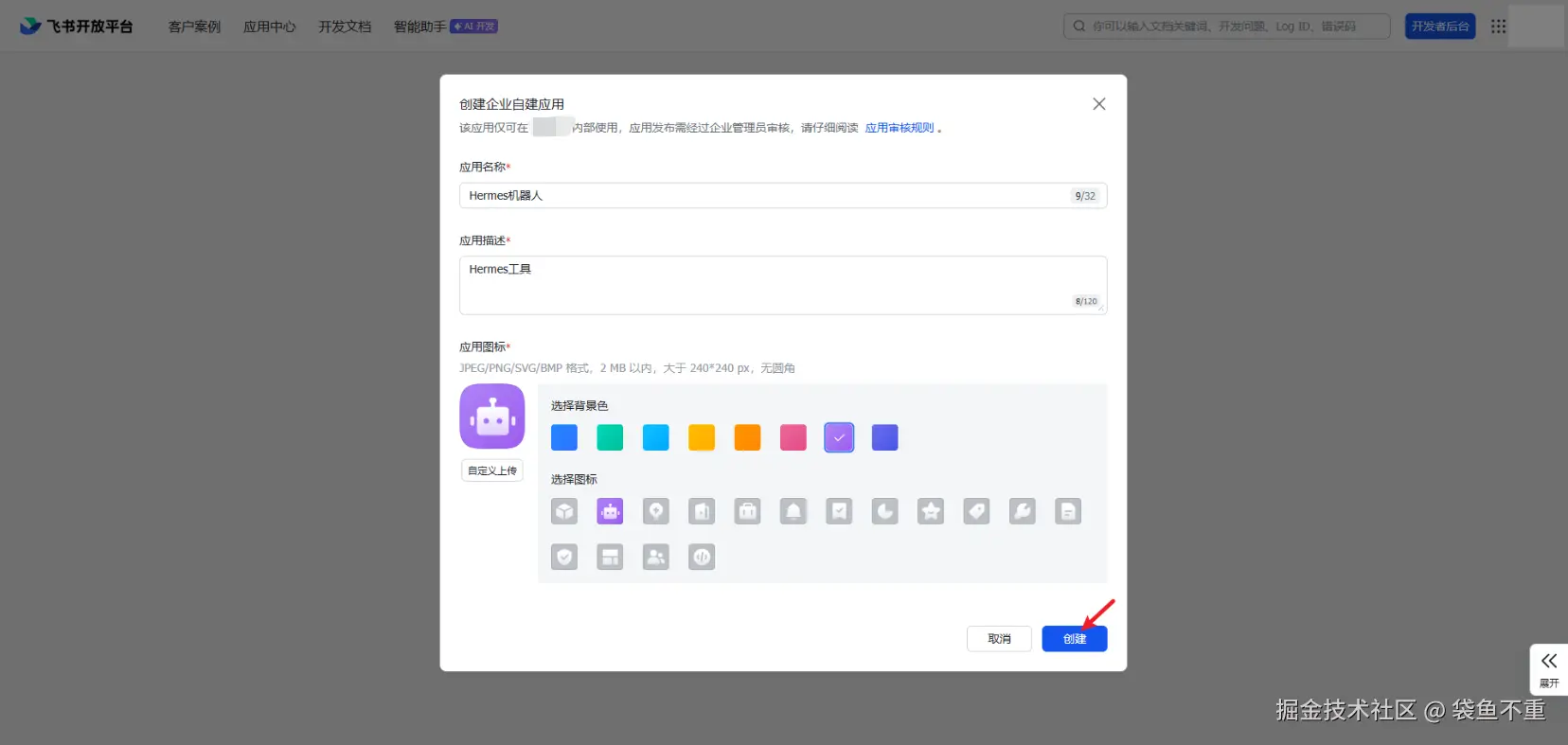Select the code brackets app icon
1568x745 pixels.
[702, 558]
